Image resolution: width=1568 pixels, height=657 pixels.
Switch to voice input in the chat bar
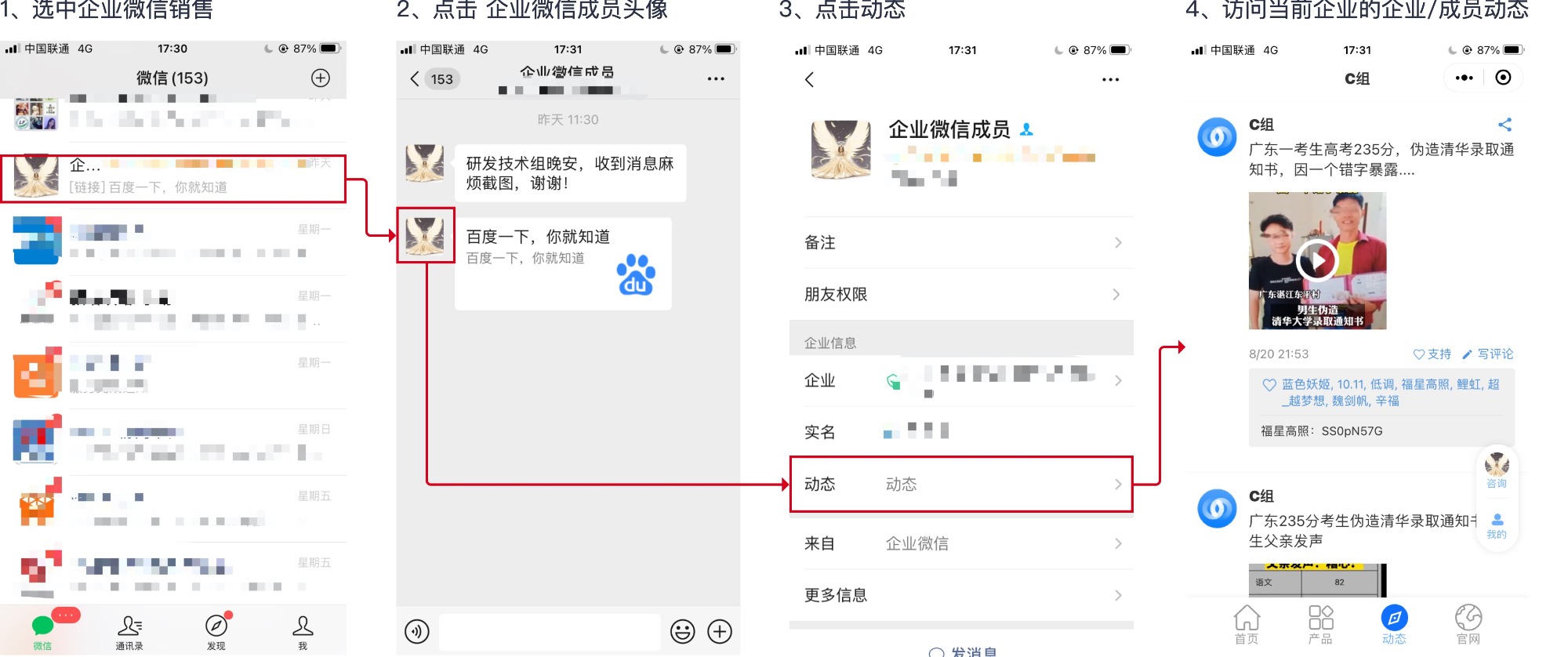(417, 631)
